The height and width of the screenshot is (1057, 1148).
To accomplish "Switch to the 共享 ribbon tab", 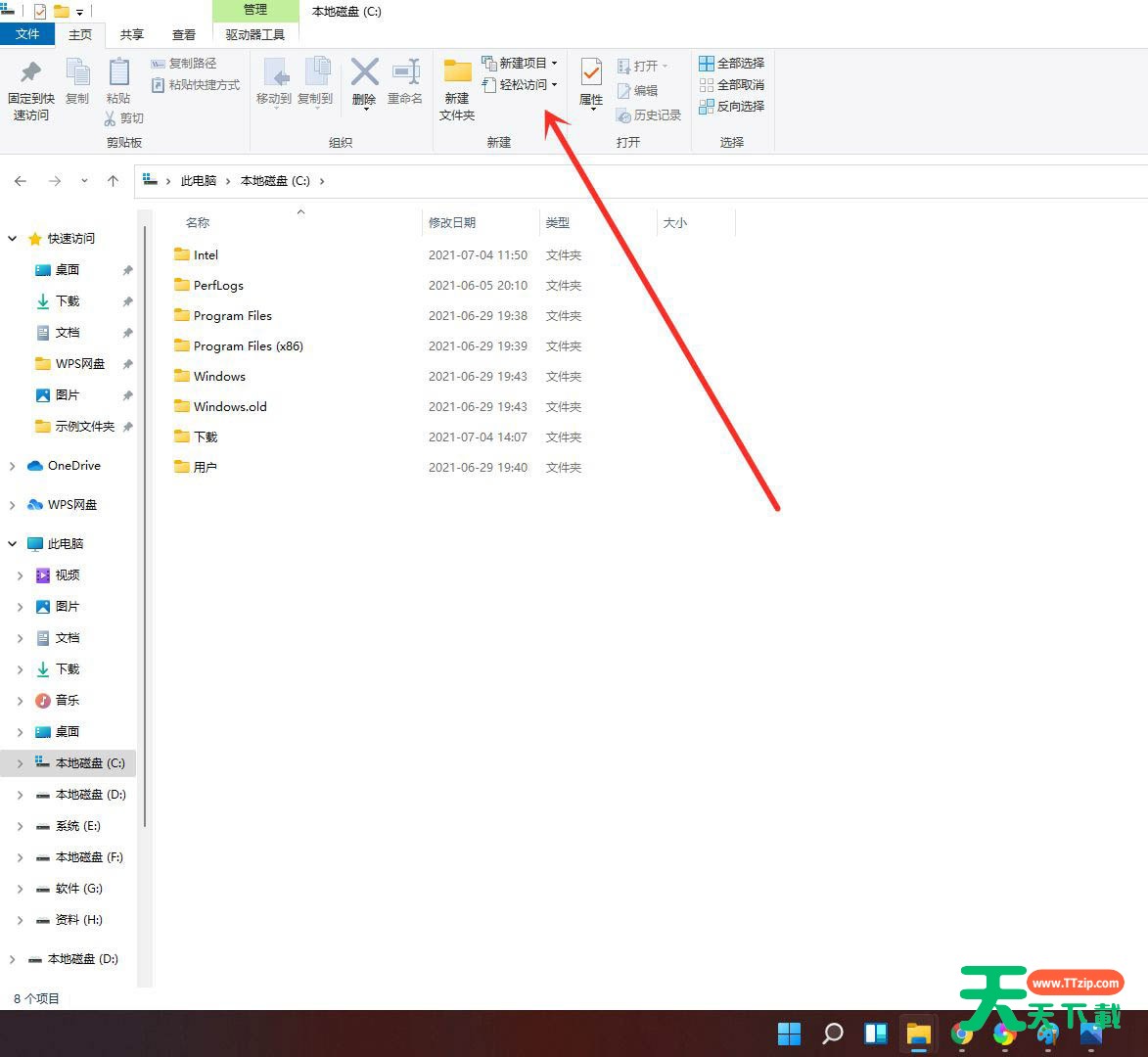I will (131, 33).
